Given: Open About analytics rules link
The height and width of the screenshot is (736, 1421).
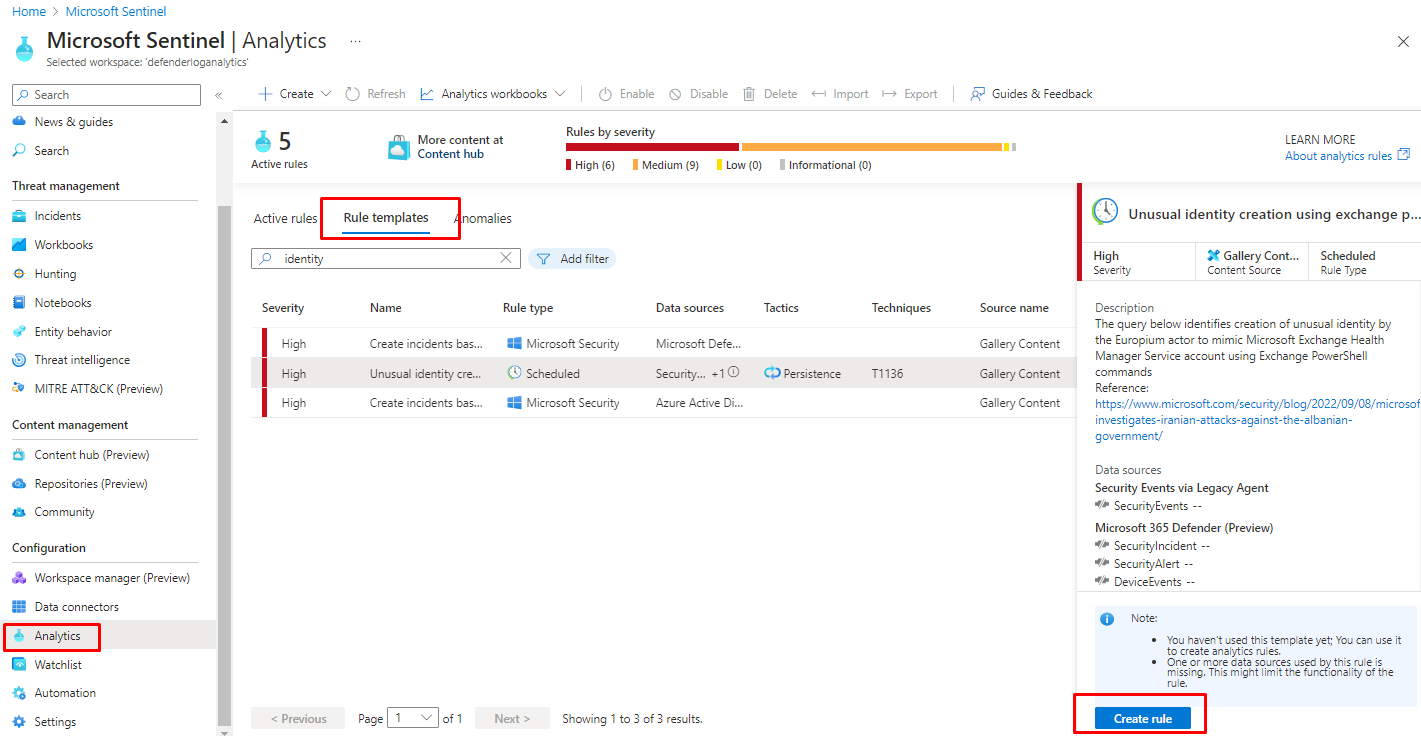Looking at the screenshot, I should click(x=1338, y=156).
